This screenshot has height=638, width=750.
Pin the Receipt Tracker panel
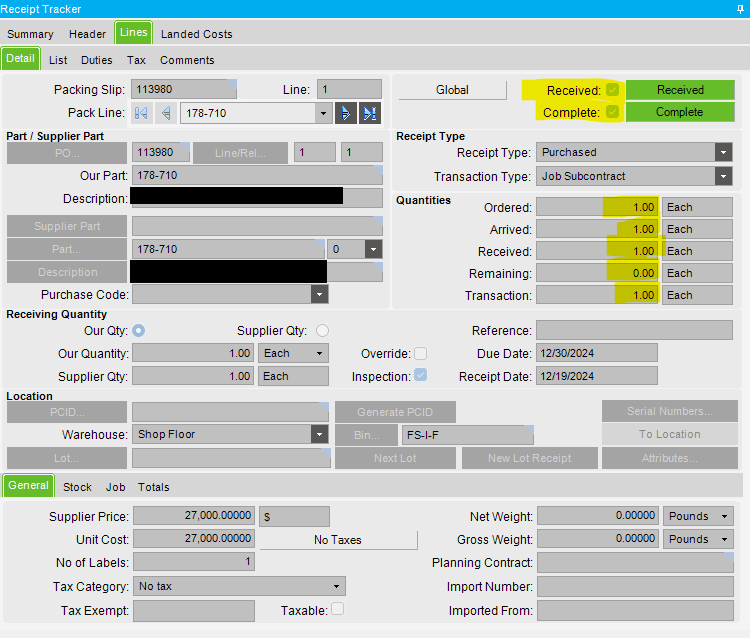(740, 9)
